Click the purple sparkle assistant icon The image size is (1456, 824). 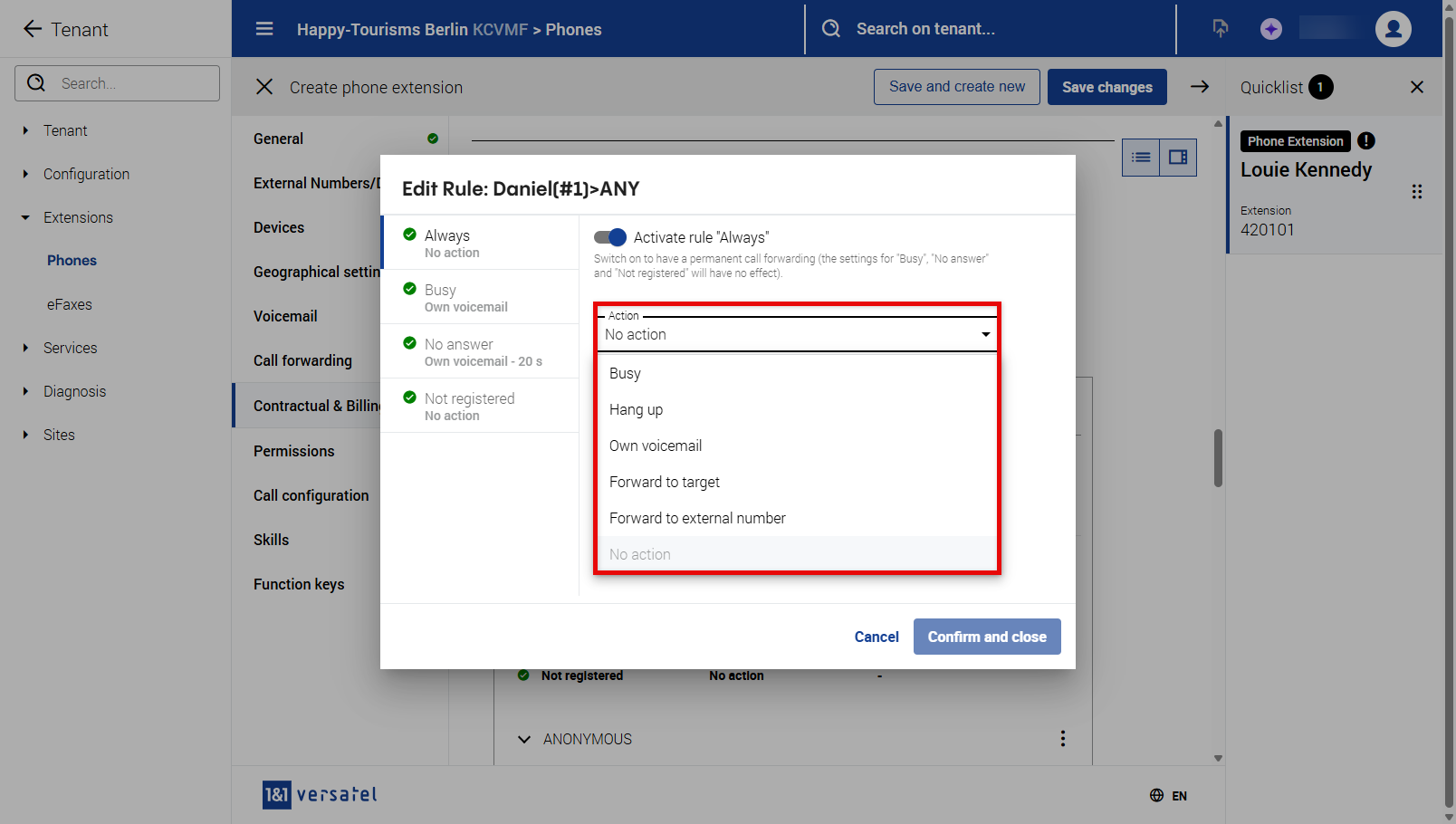(1270, 29)
